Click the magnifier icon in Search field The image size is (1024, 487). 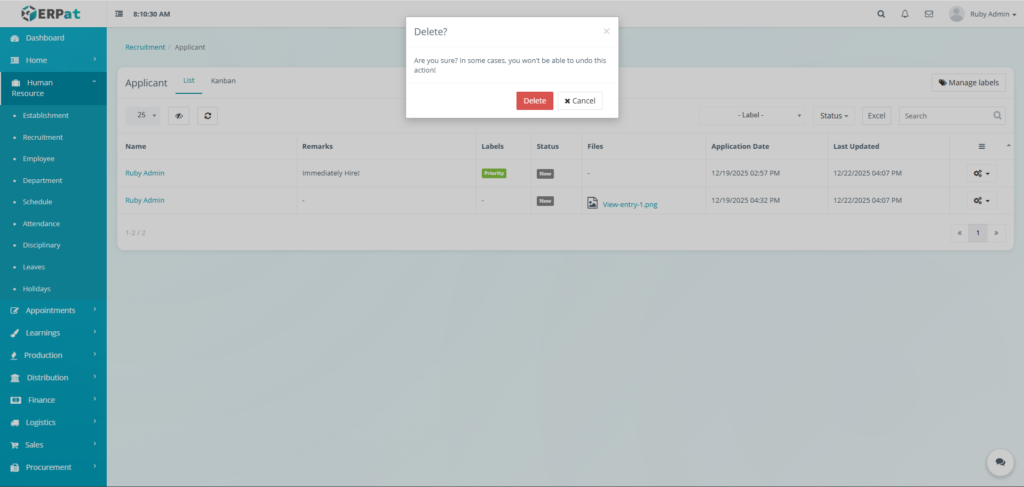point(998,116)
